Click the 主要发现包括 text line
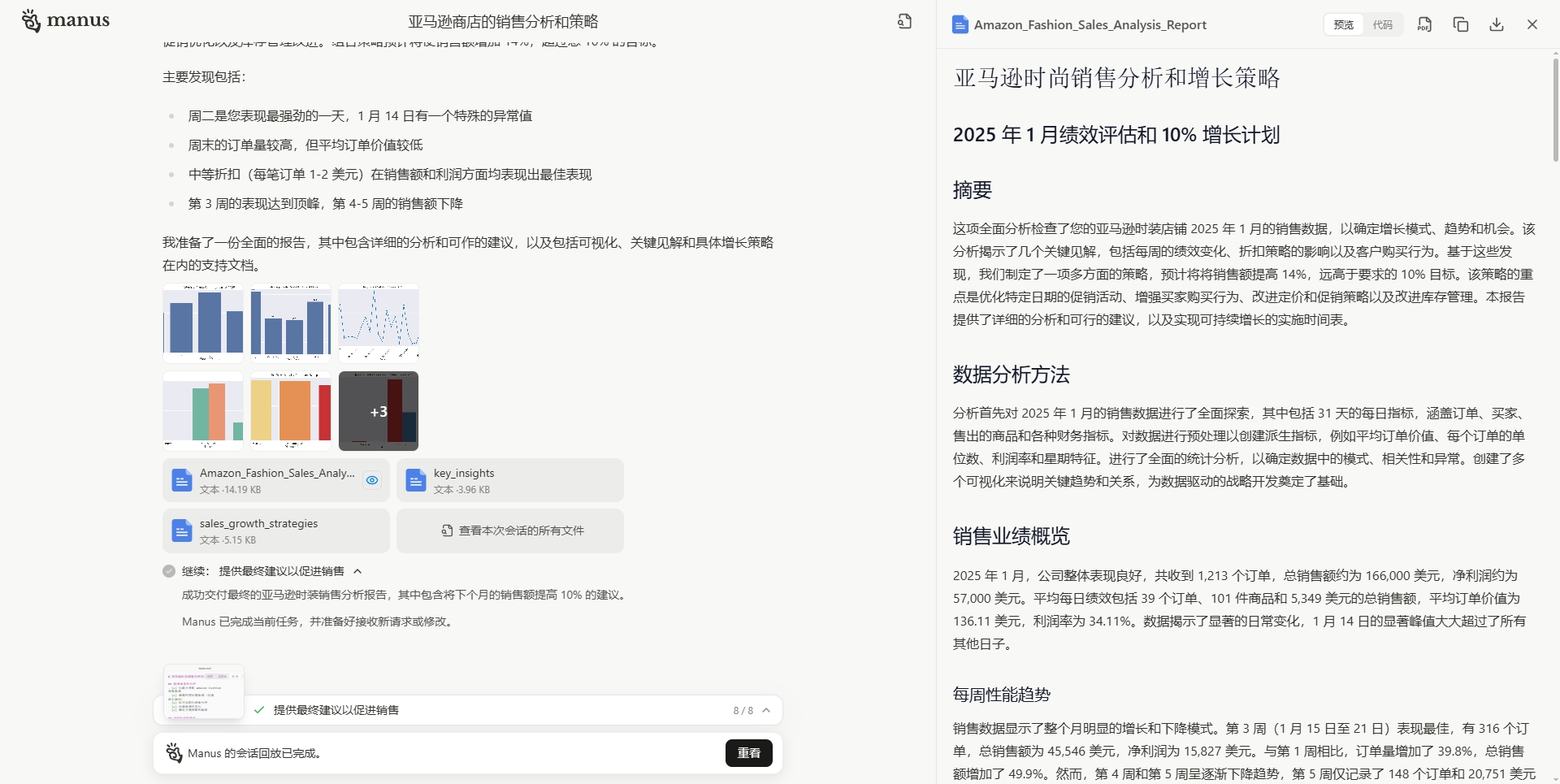 (x=204, y=77)
